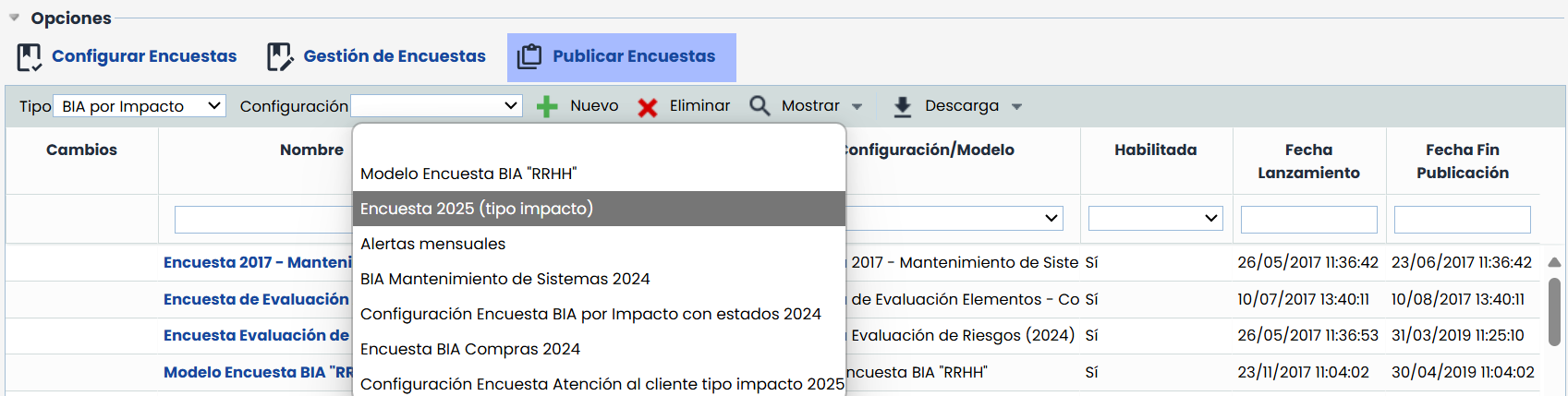This screenshot has width=1568, height=396.
Task: Click the Descarga download arrow icon
Action: click(x=903, y=107)
